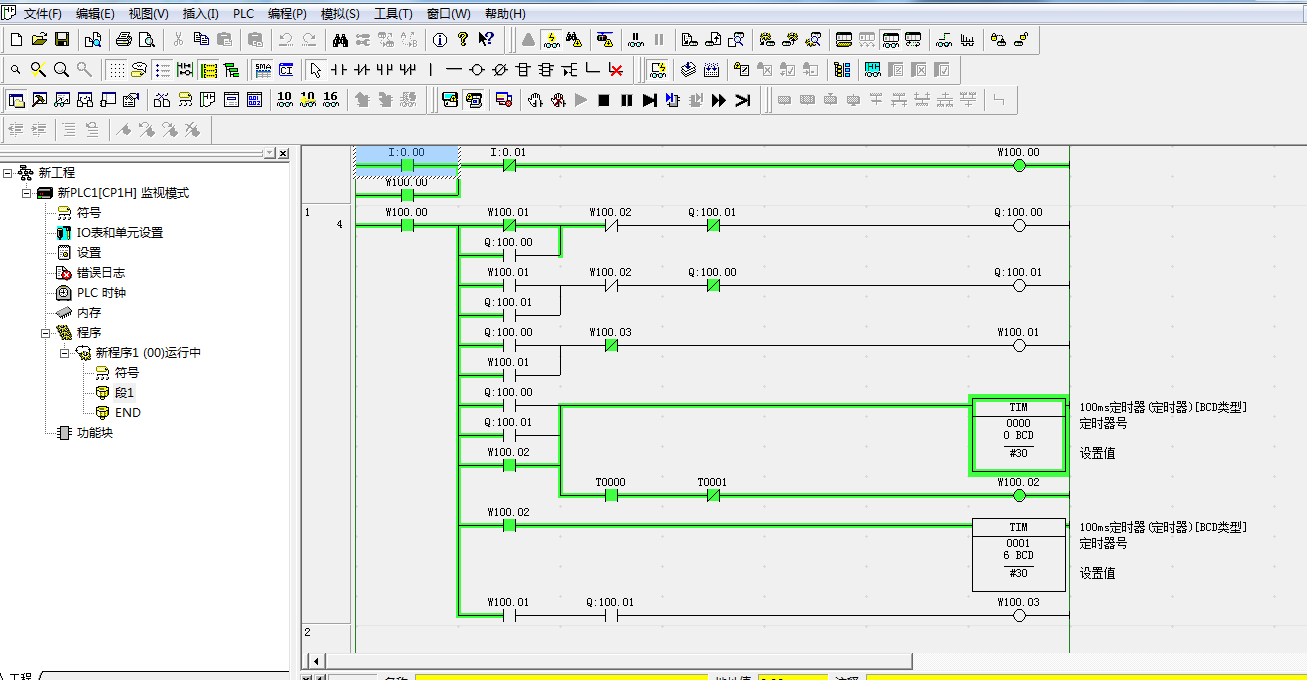This screenshot has height=680, width=1307.
Task: Click the Print icon in the toolbar
Action: 123,40
